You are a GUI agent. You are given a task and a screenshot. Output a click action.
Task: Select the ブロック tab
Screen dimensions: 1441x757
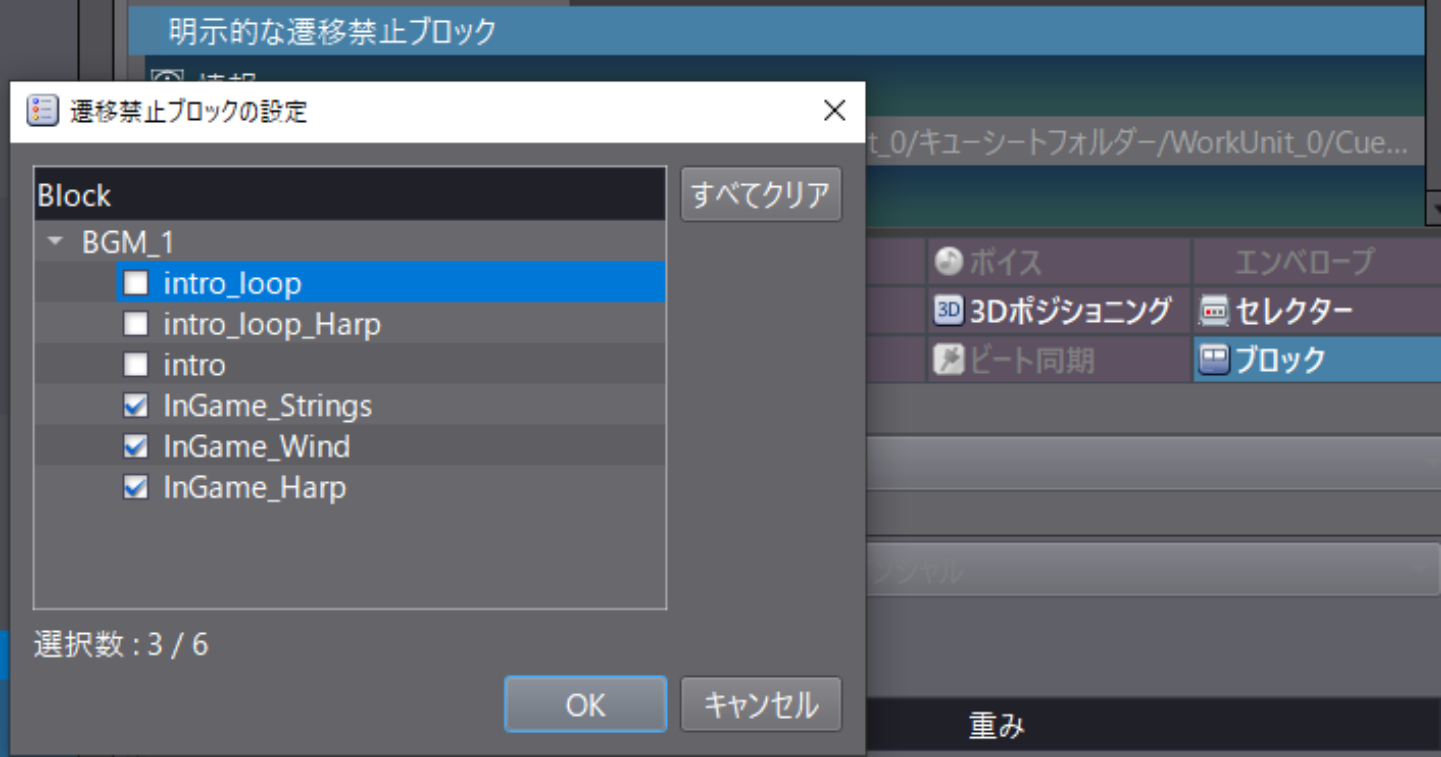(1317, 359)
